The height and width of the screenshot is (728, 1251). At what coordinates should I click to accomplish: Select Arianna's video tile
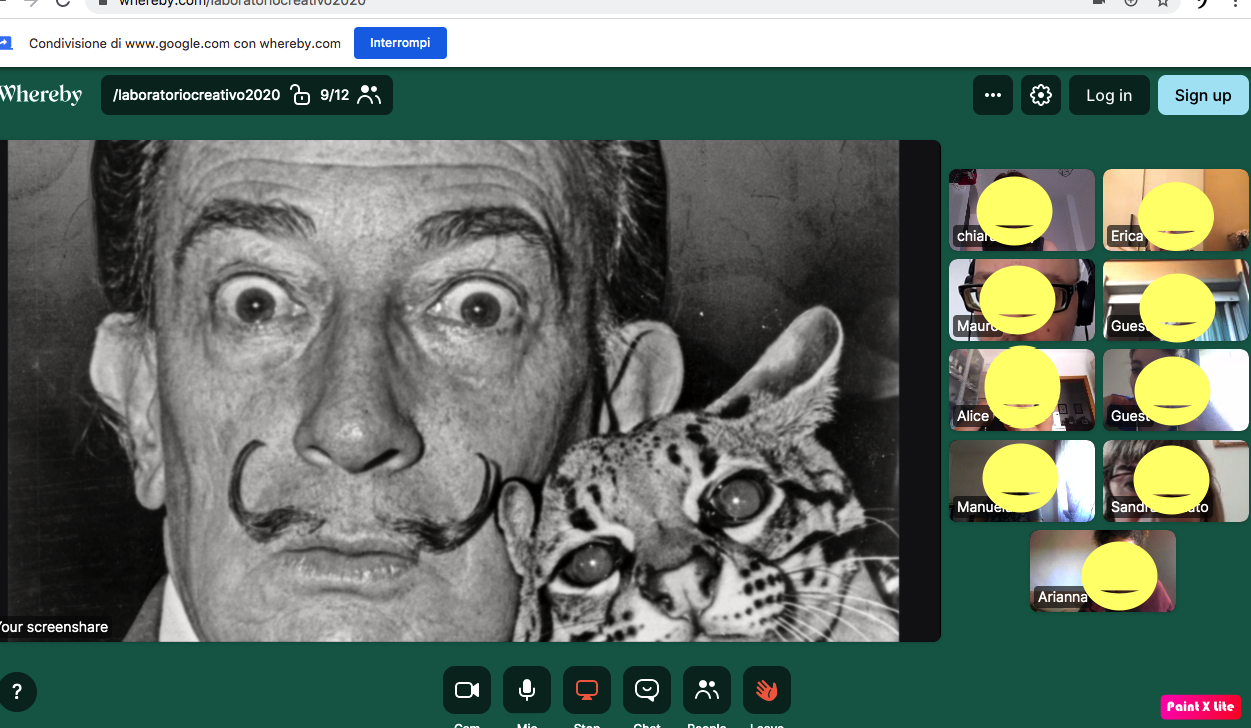point(1103,571)
